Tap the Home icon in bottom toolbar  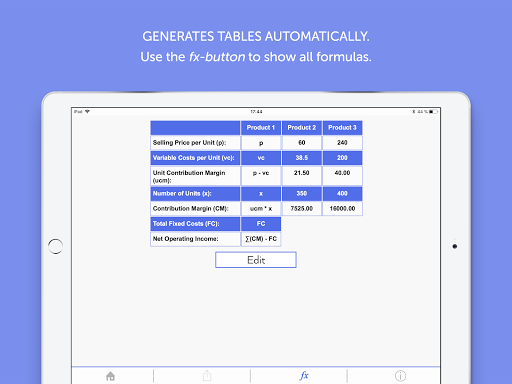(x=110, y=376)
